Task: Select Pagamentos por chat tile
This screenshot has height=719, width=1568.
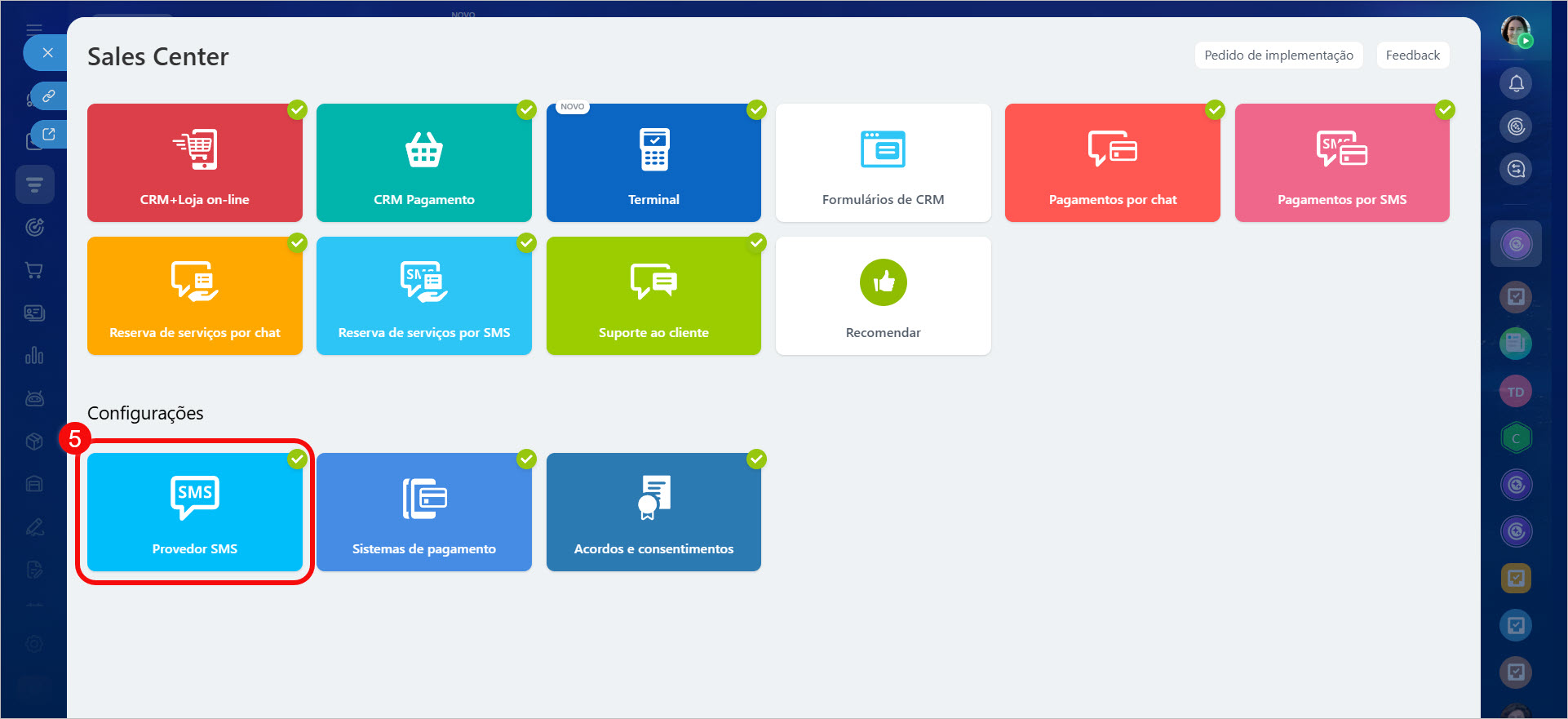Action: click(1112, 162)
